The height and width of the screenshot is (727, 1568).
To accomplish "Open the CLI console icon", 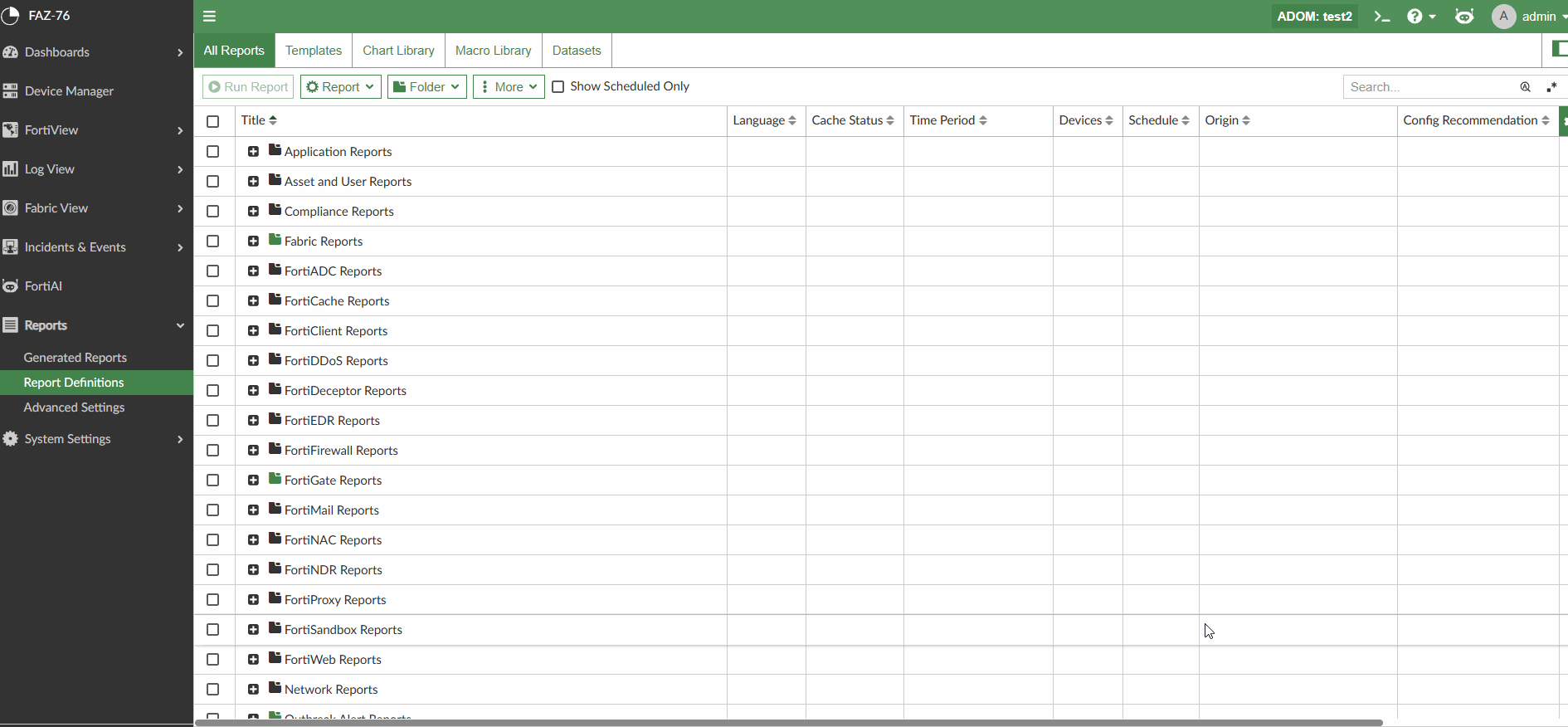I will (x=1381, y=16).
